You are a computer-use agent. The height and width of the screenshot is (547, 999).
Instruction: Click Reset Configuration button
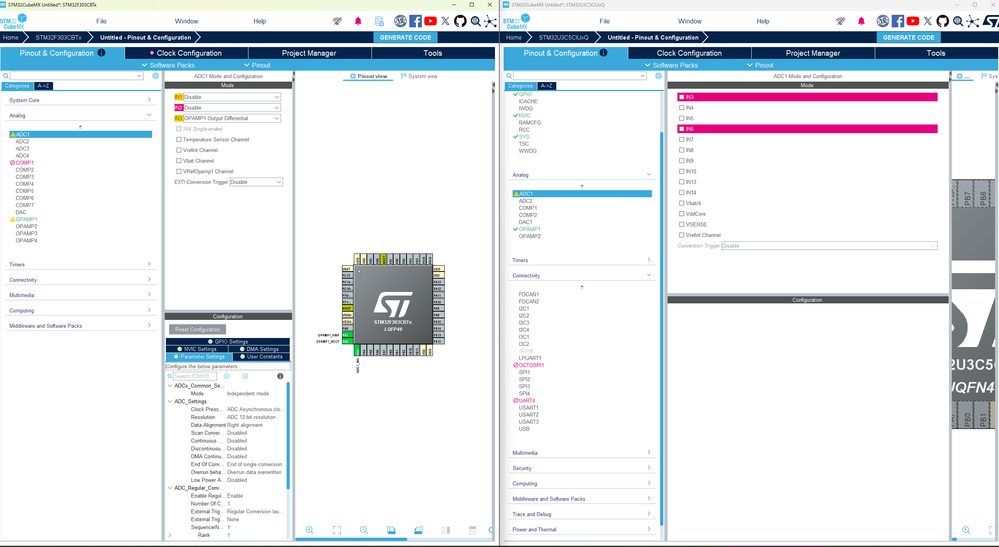click(x=198, y=329)
